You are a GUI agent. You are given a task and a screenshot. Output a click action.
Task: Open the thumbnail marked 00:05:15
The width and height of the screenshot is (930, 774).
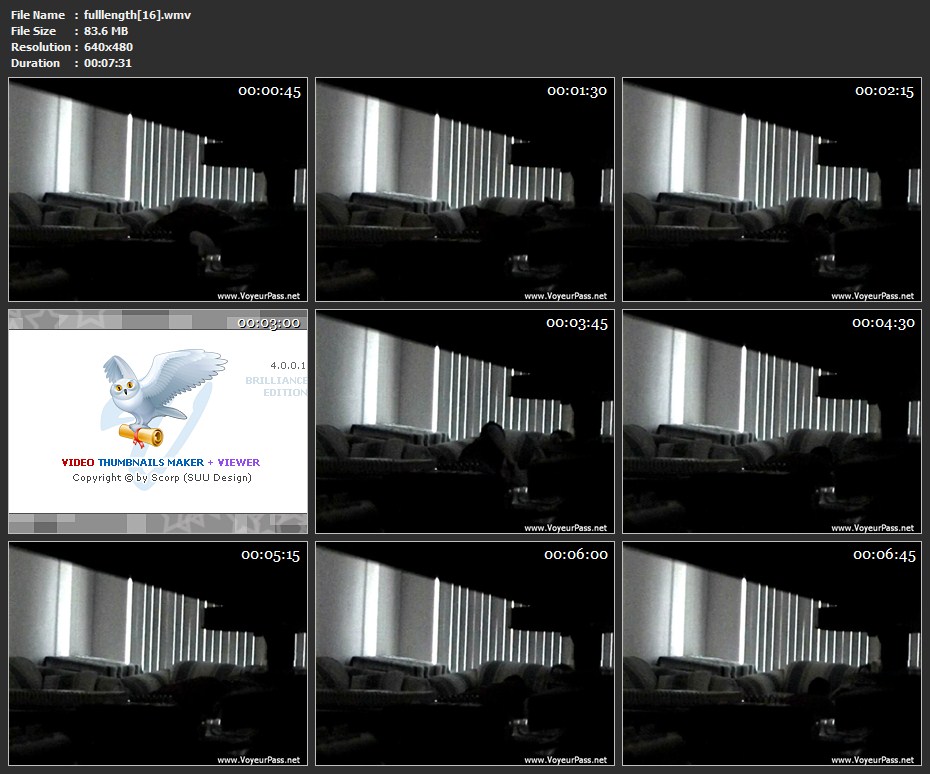(158, 654)
